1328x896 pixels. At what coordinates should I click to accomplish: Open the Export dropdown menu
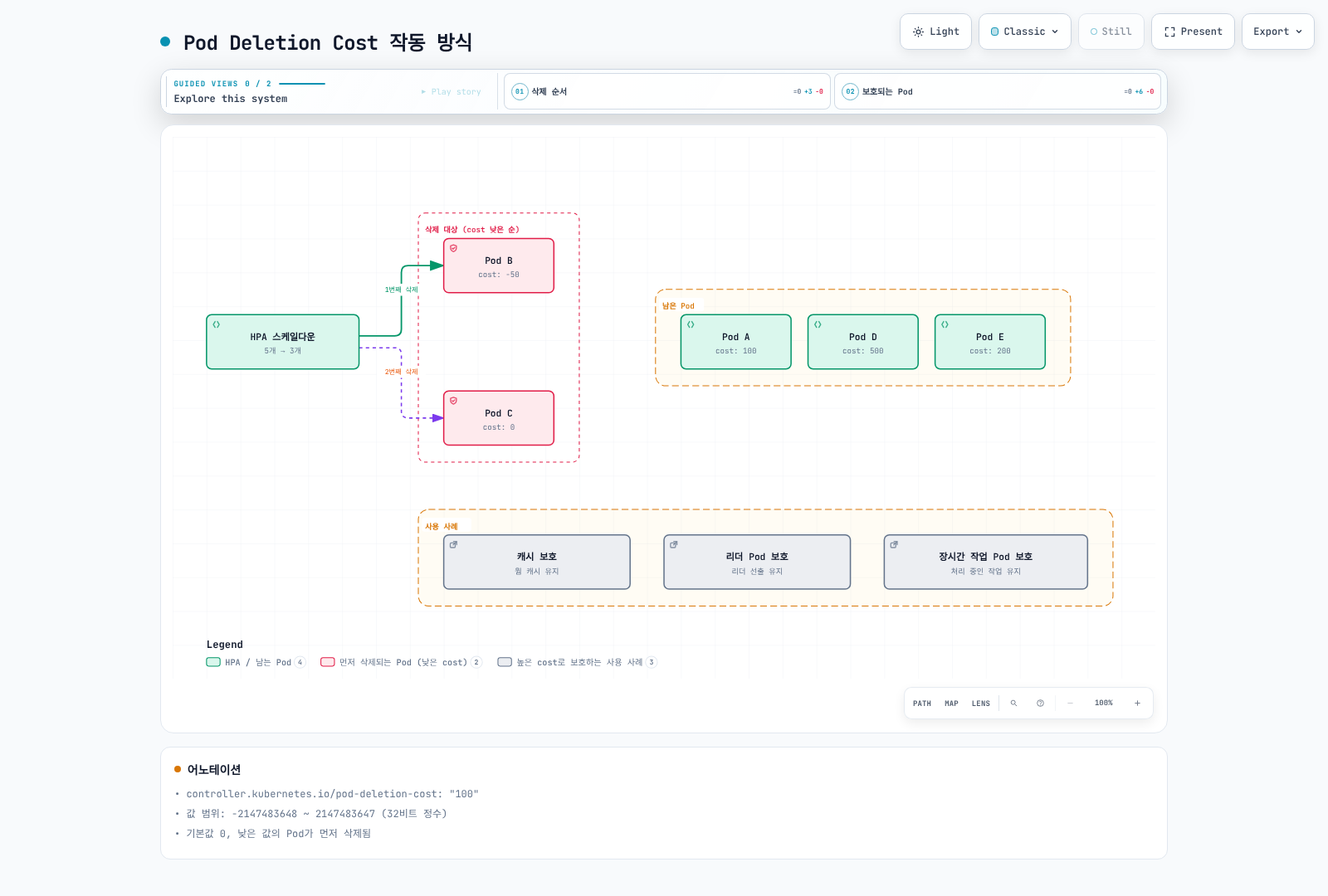(1277, 32)
